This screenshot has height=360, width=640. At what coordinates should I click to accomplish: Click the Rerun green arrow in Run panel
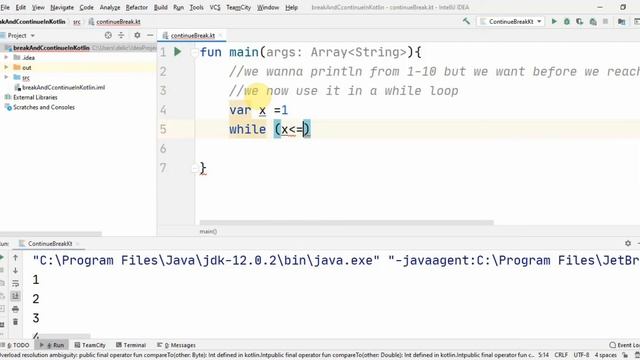(2, 257)
